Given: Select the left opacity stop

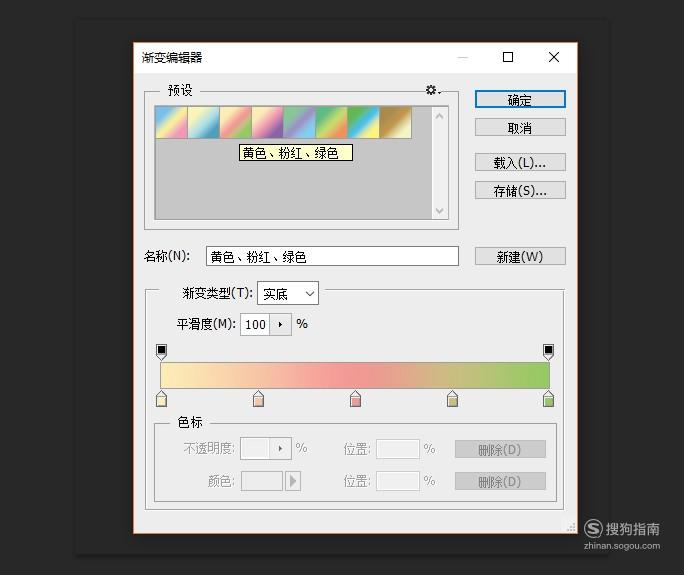Looking at the screenshot, I should 161,352.
